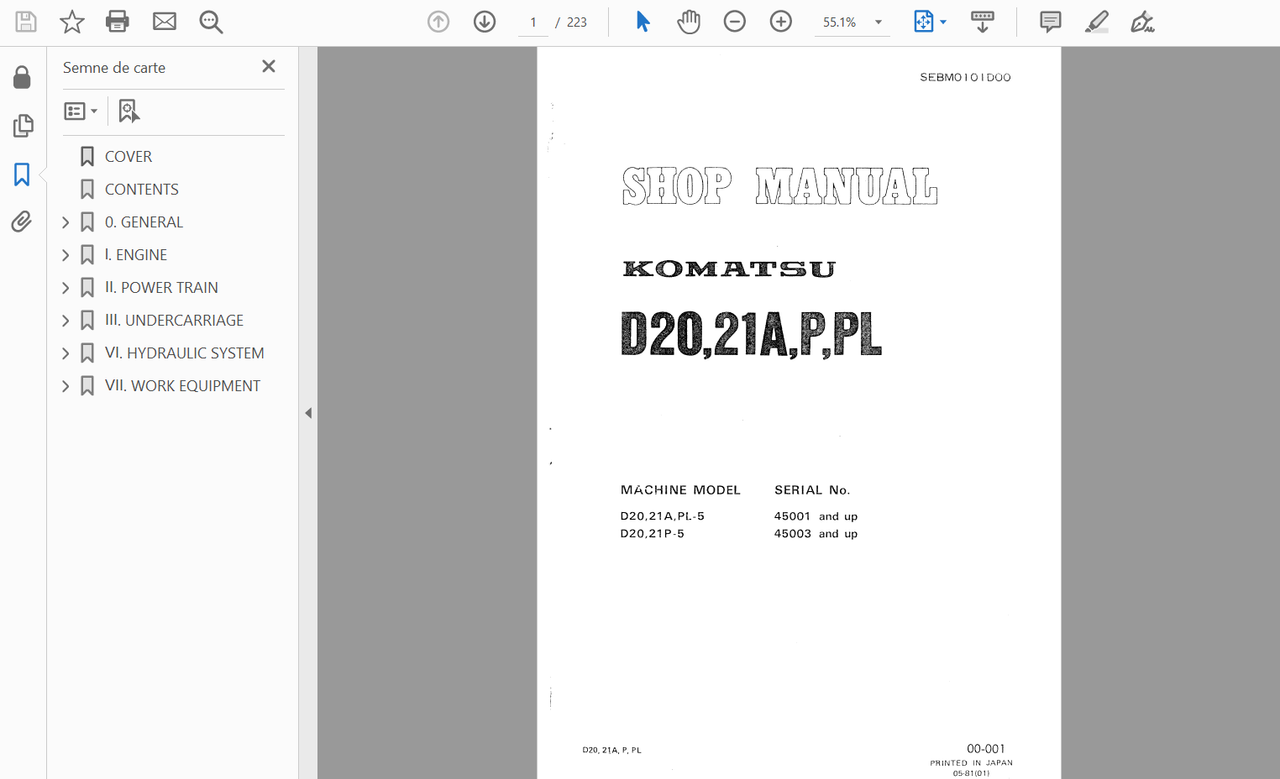This screenshot has width=1280, height=779.
Task: Select the Highlight text pen tool
Action: pos(1097,22)
